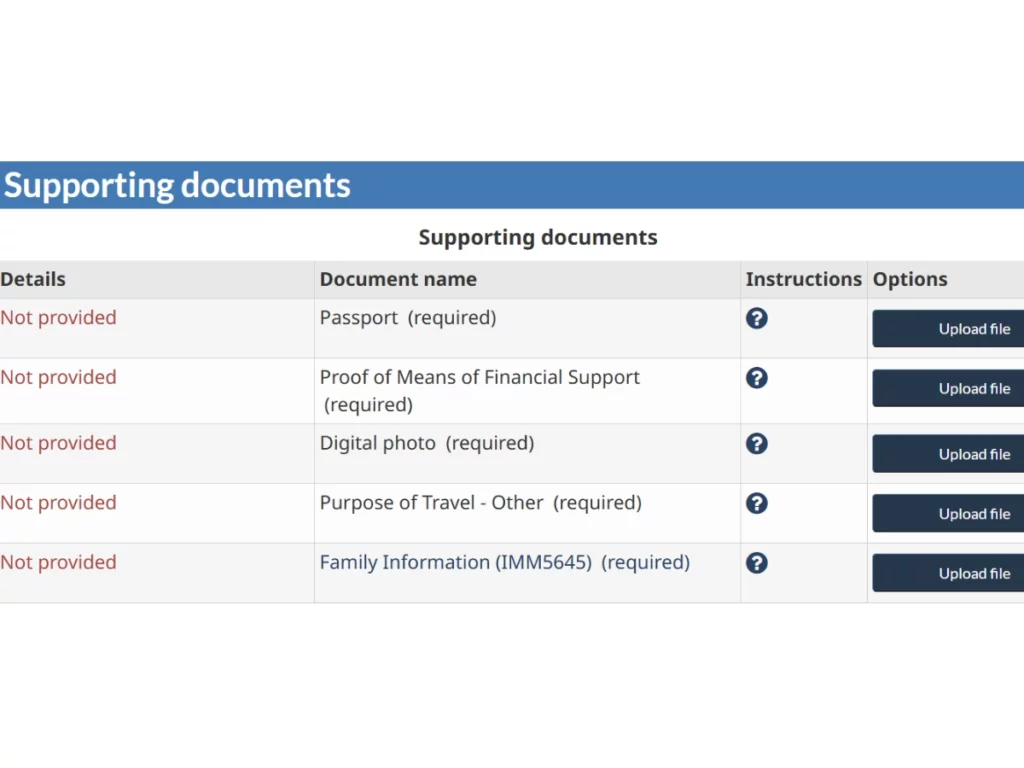Image resolution: width=1024 pixels, height=768 pixels.
Task: Click the Family Information instructions question mark
Action: point(757,563)
